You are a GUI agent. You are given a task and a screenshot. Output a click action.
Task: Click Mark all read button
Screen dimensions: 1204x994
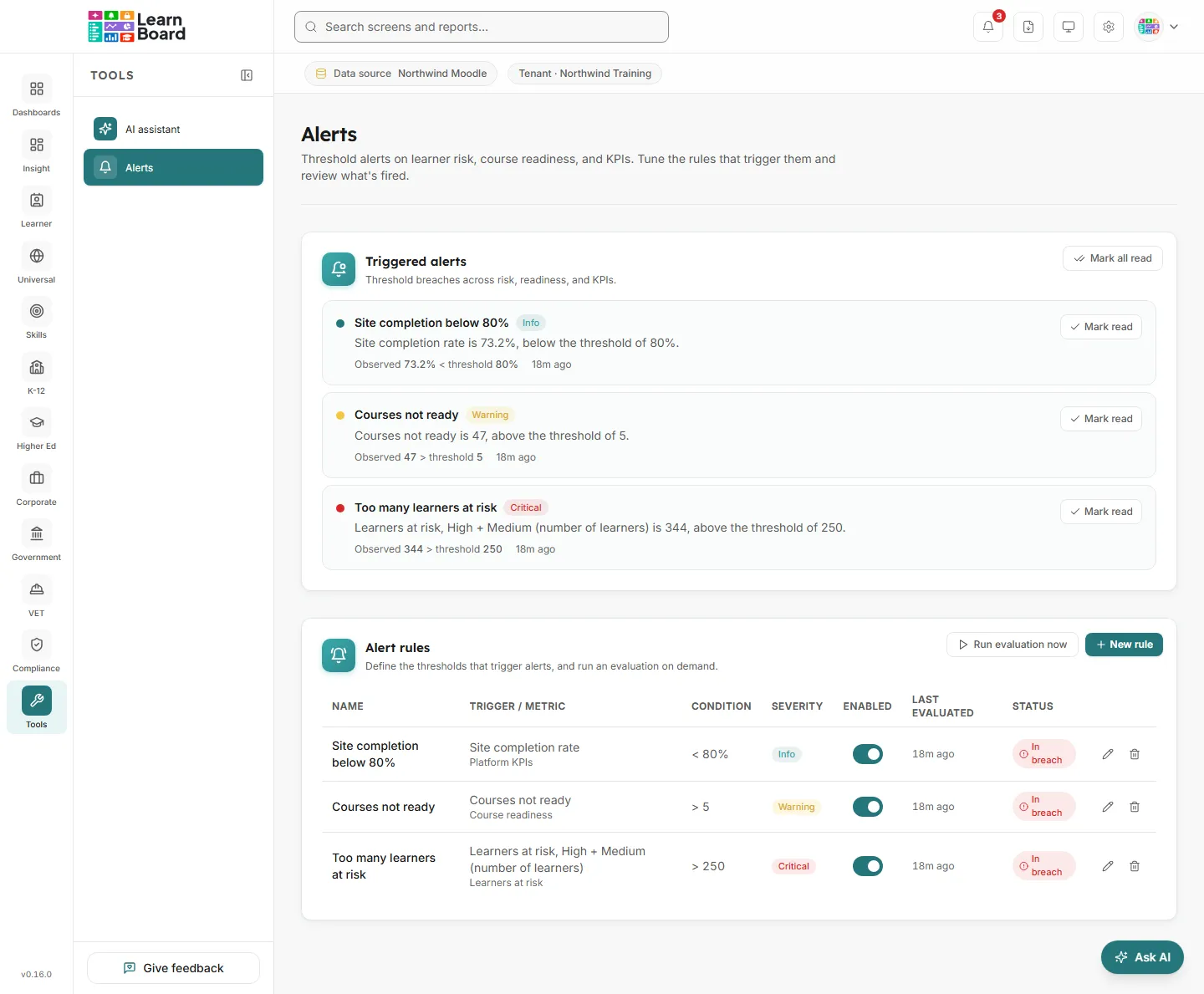click(x=1113, y=258)
